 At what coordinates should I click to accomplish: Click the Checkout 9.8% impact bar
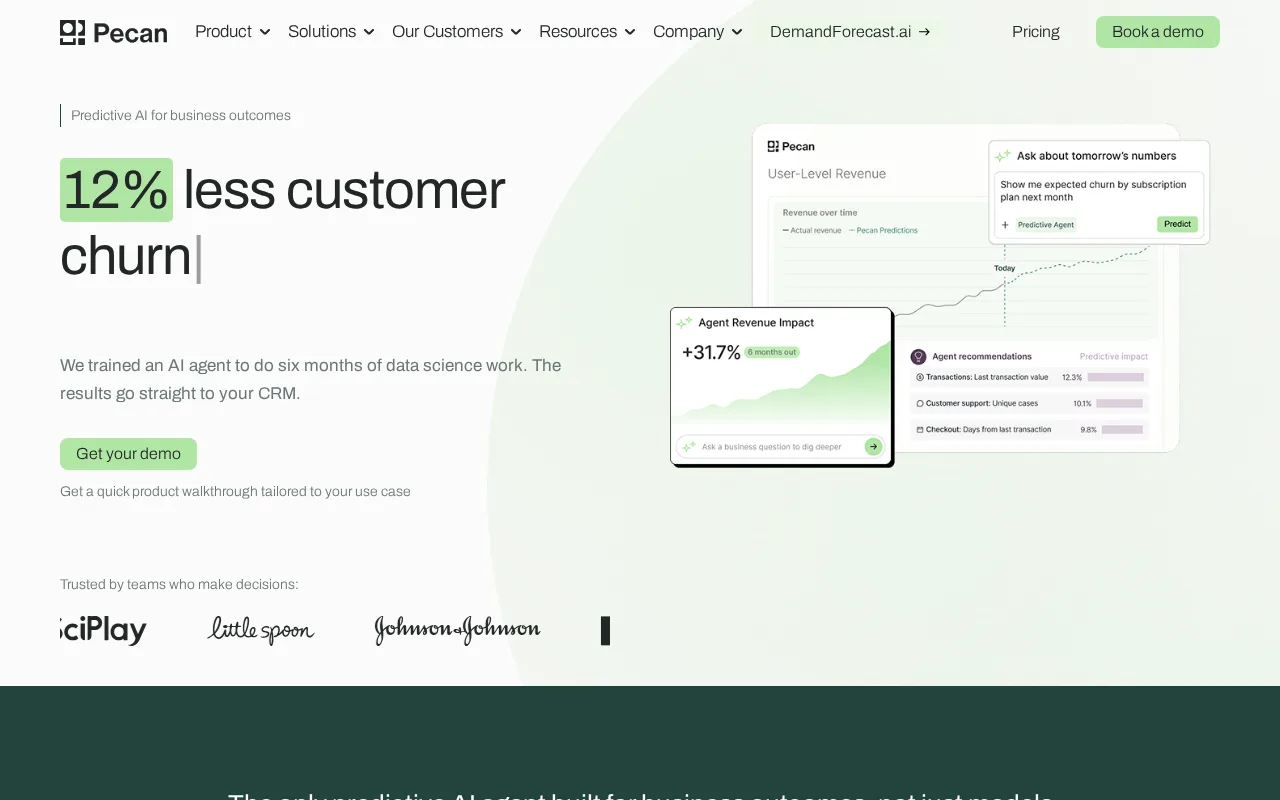(1122, 430)
